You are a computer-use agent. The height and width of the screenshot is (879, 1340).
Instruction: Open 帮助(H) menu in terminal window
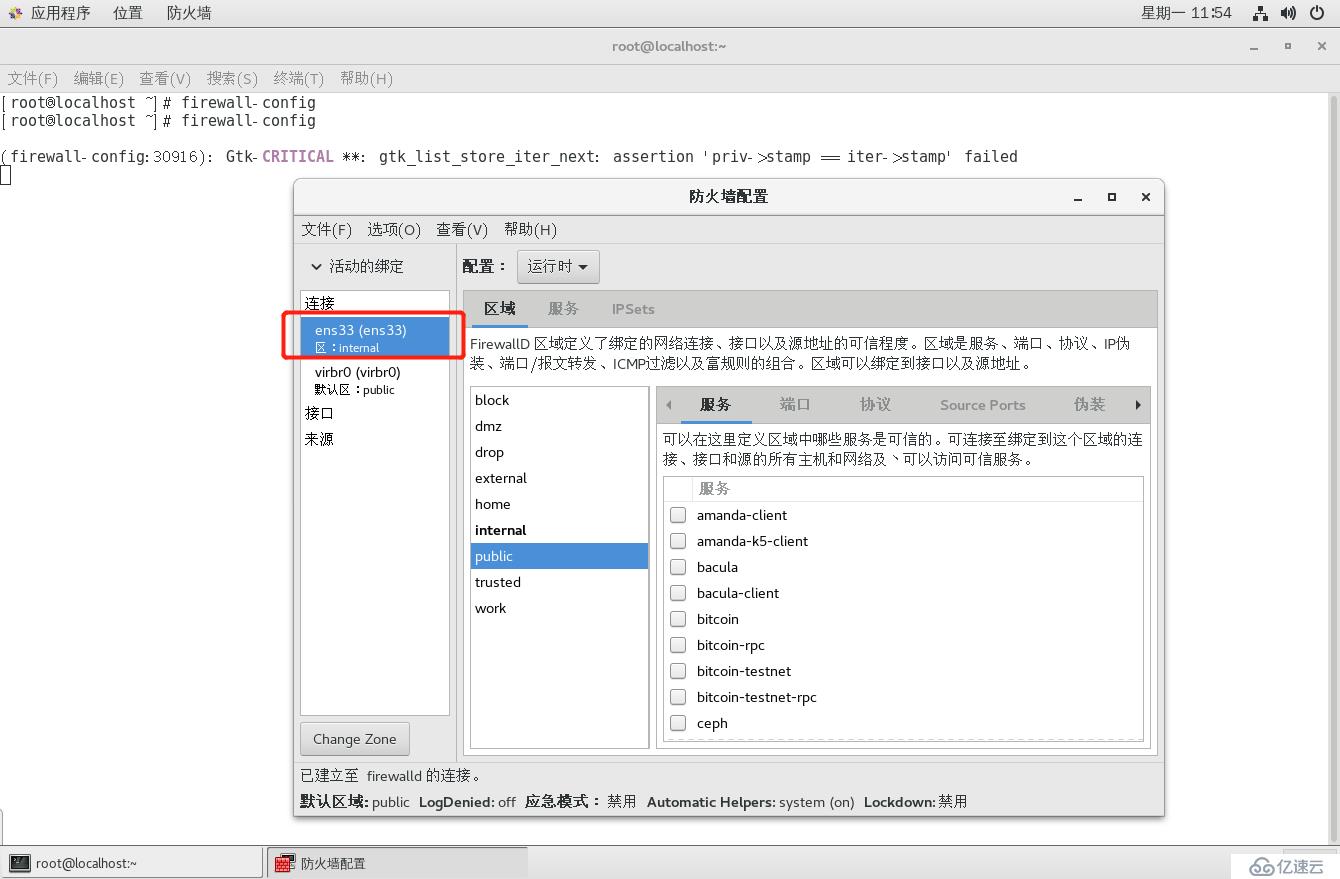pos(366,78)
